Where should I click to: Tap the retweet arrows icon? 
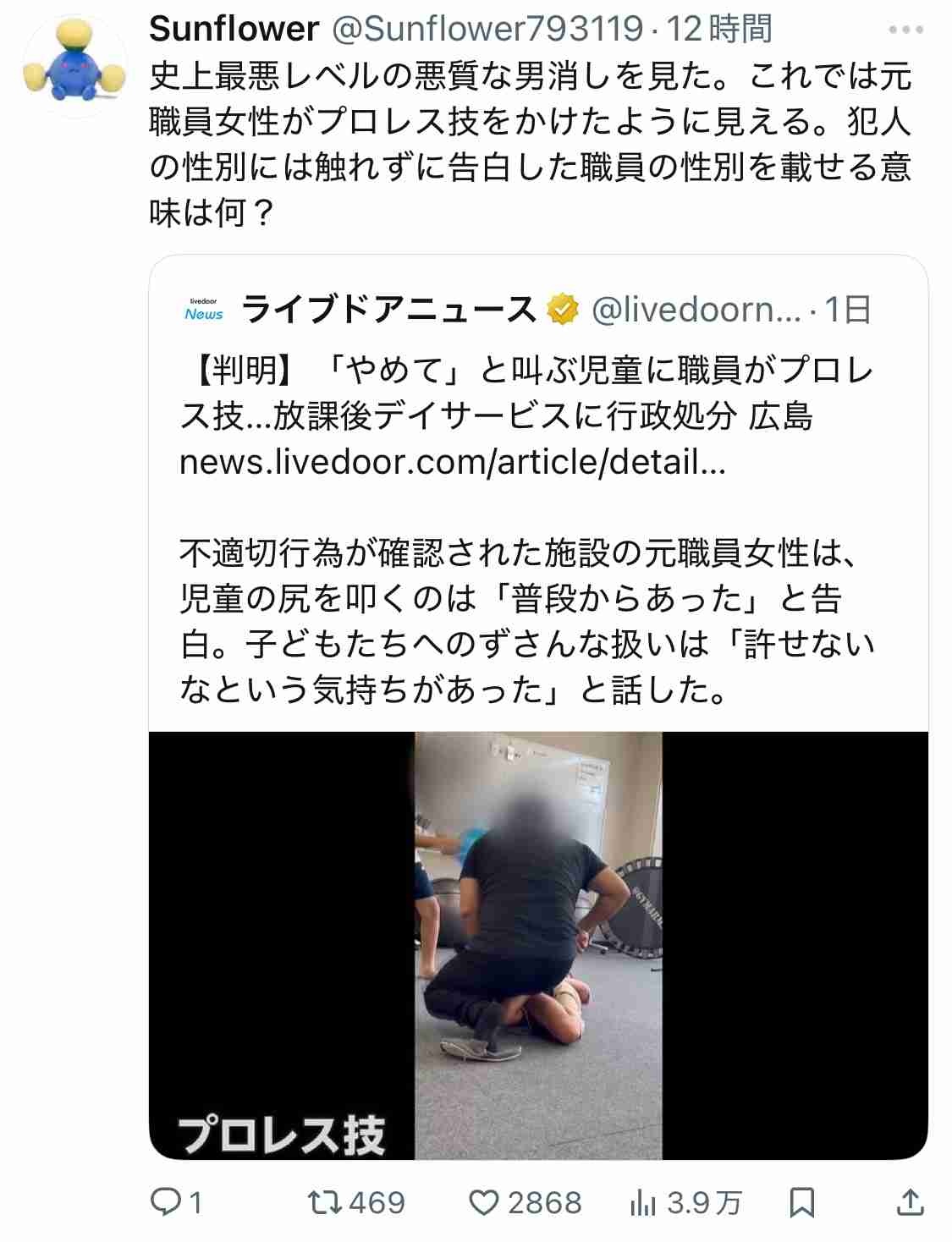point(326,1202)
